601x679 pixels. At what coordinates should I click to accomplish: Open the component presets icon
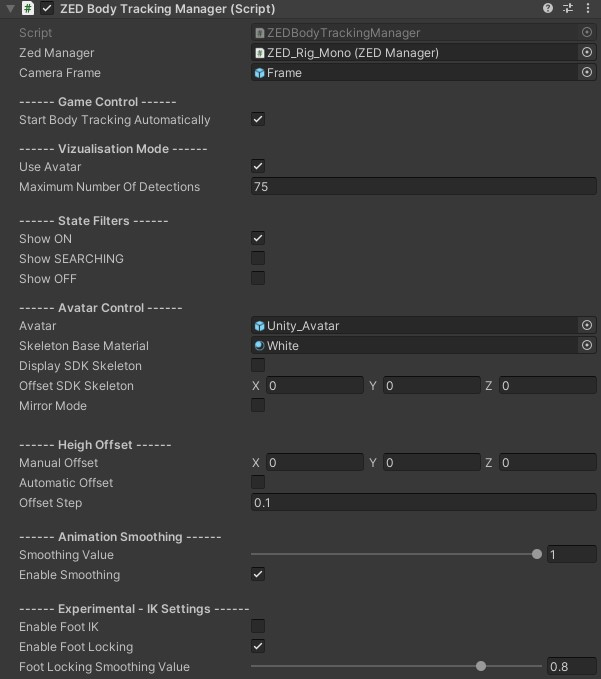click(x=568, y=8)
